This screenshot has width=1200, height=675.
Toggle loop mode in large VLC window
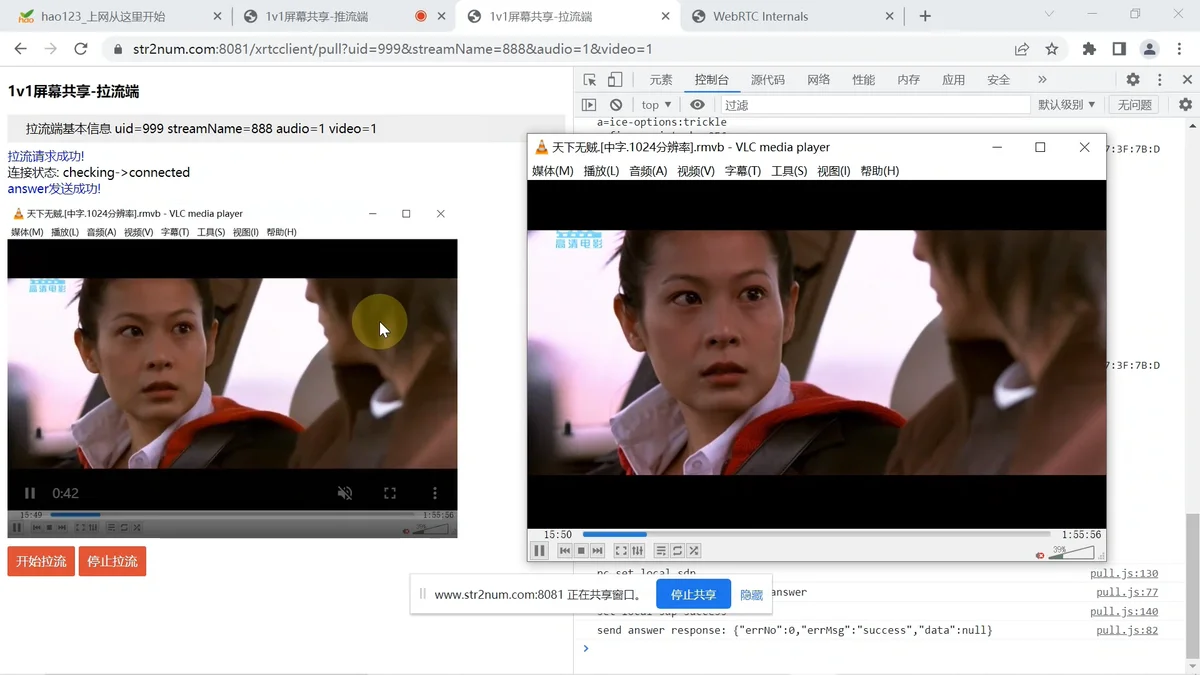click(677, 551)
